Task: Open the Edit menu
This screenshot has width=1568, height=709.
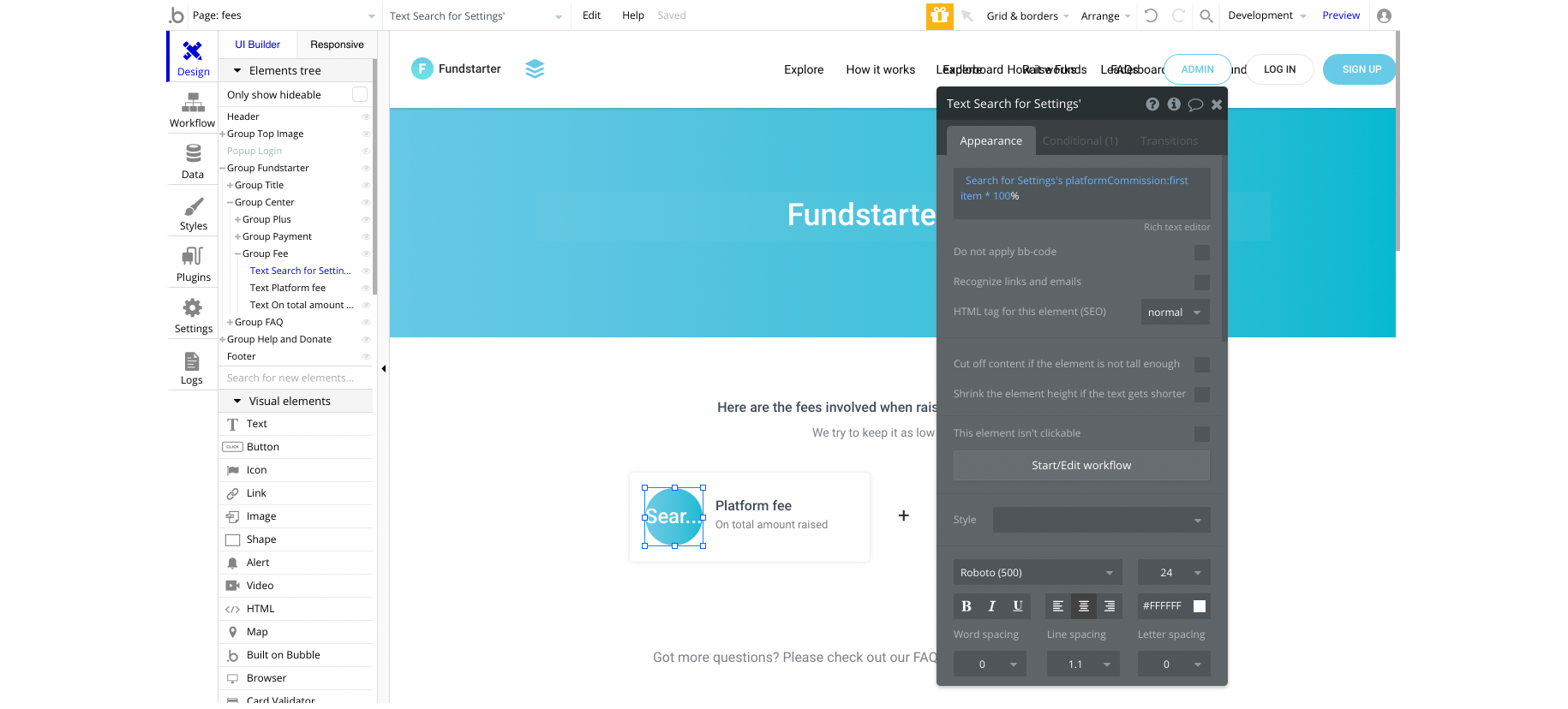Action: click(x=591, y=15)
